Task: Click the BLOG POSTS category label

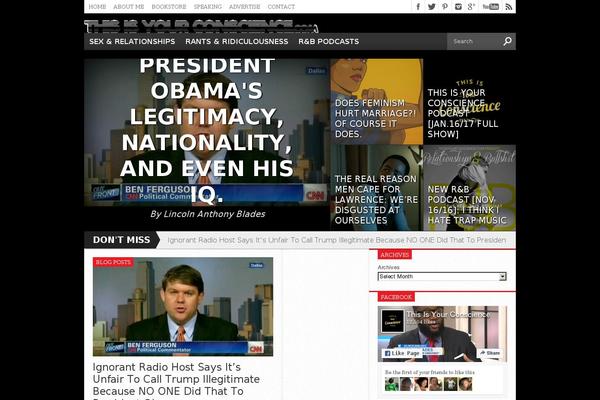Action: point(113,262)
